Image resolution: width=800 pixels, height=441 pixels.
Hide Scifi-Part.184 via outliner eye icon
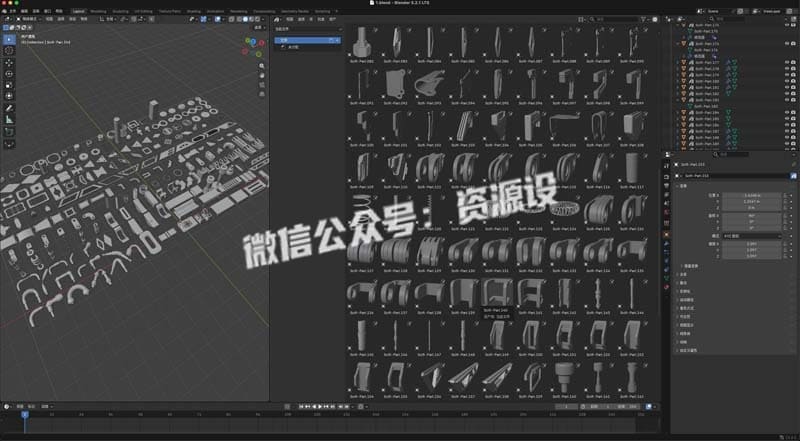(787, 112)
